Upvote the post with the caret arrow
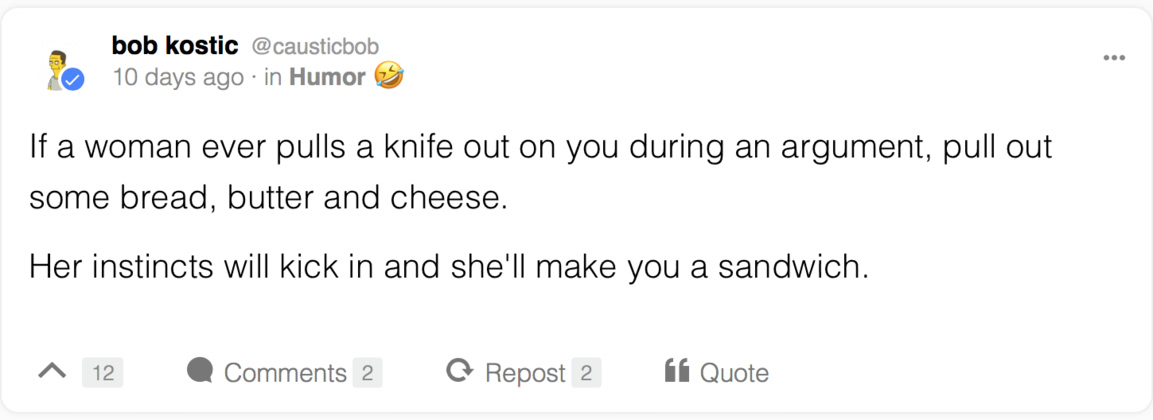The width and height of the screenshot is (1153, 420). tap(51, 372)
